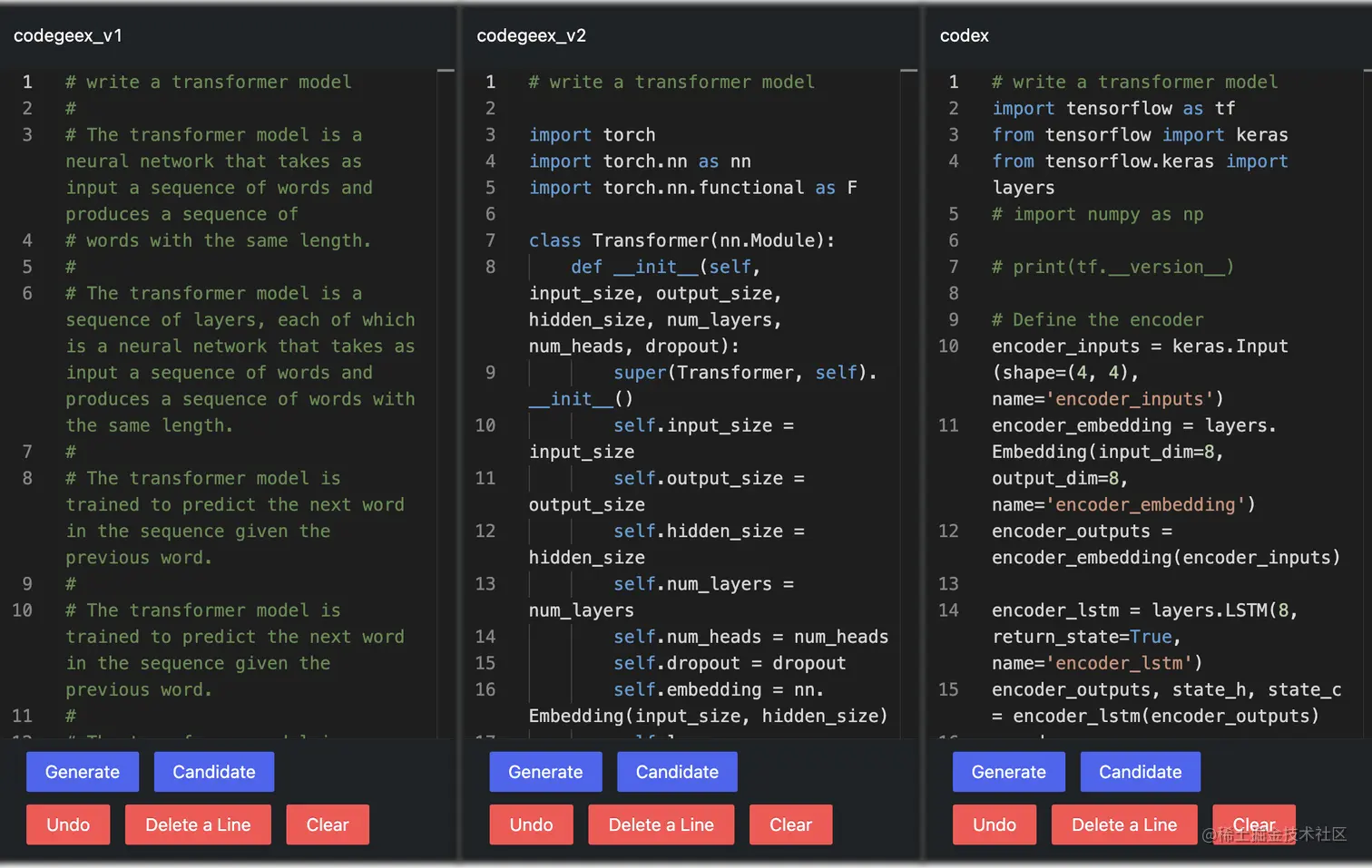Click 'self.dropout = dropout' line

click(730, 663)
